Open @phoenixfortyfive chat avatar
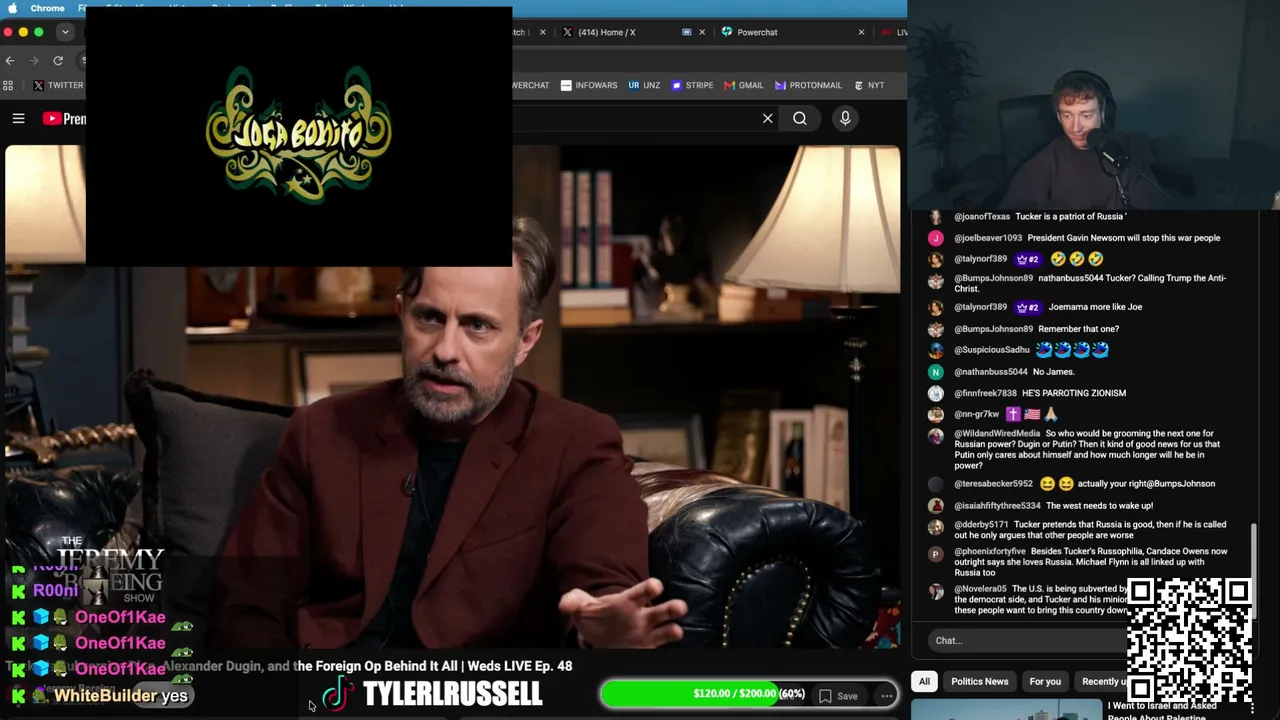Image resolution: width=1280 pixels, height=720 pixels. click(935, 553)
